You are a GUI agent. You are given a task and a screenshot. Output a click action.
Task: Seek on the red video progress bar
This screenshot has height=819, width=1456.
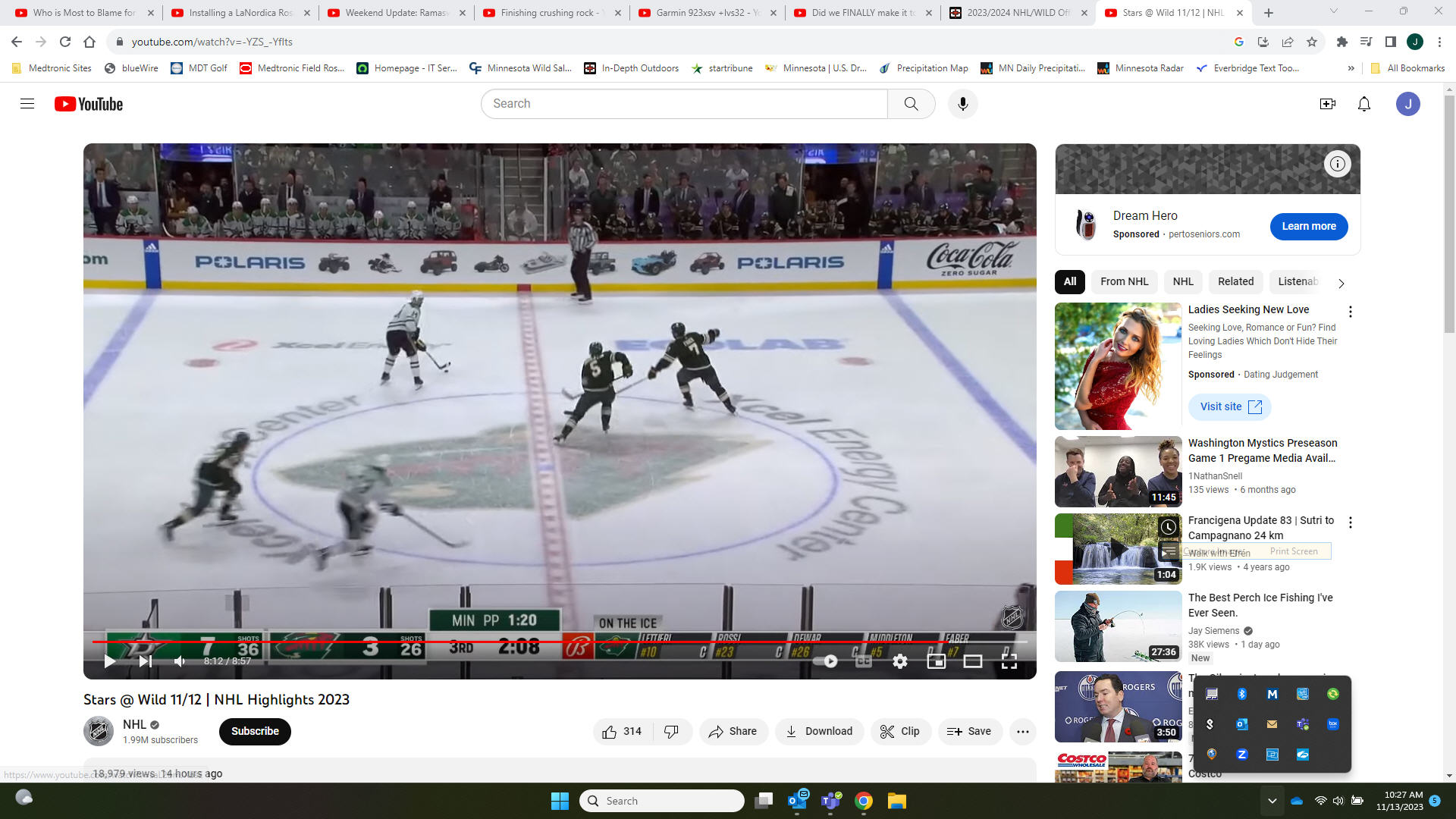(x=560, y=642)
